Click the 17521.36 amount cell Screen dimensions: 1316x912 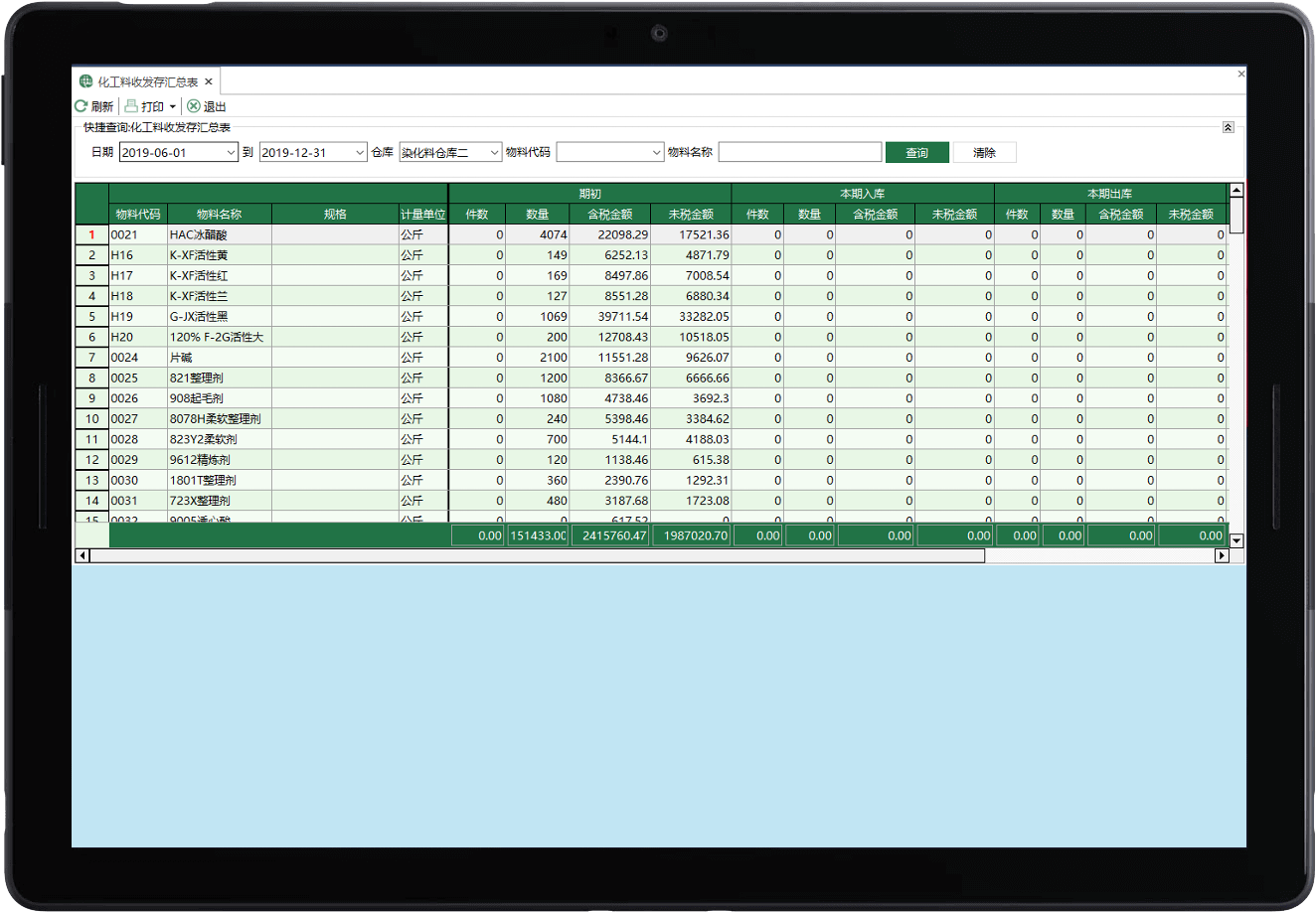[691, 235]
